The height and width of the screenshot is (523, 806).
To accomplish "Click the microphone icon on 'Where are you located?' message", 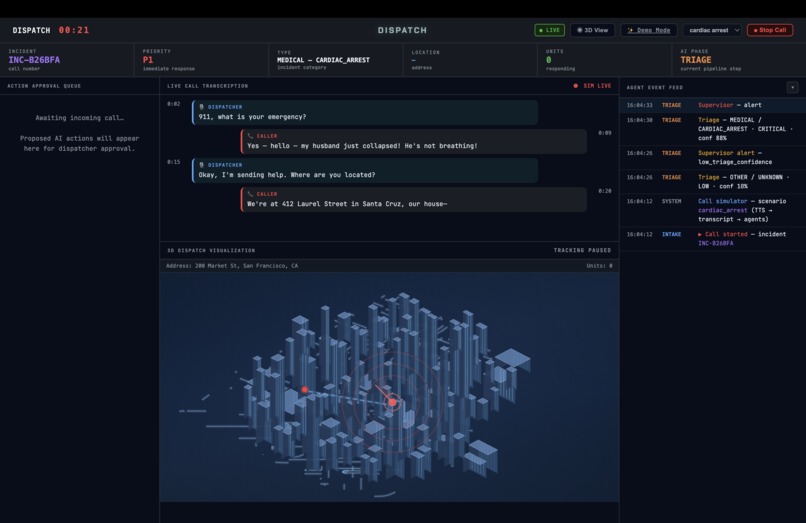I will [202, 165].
